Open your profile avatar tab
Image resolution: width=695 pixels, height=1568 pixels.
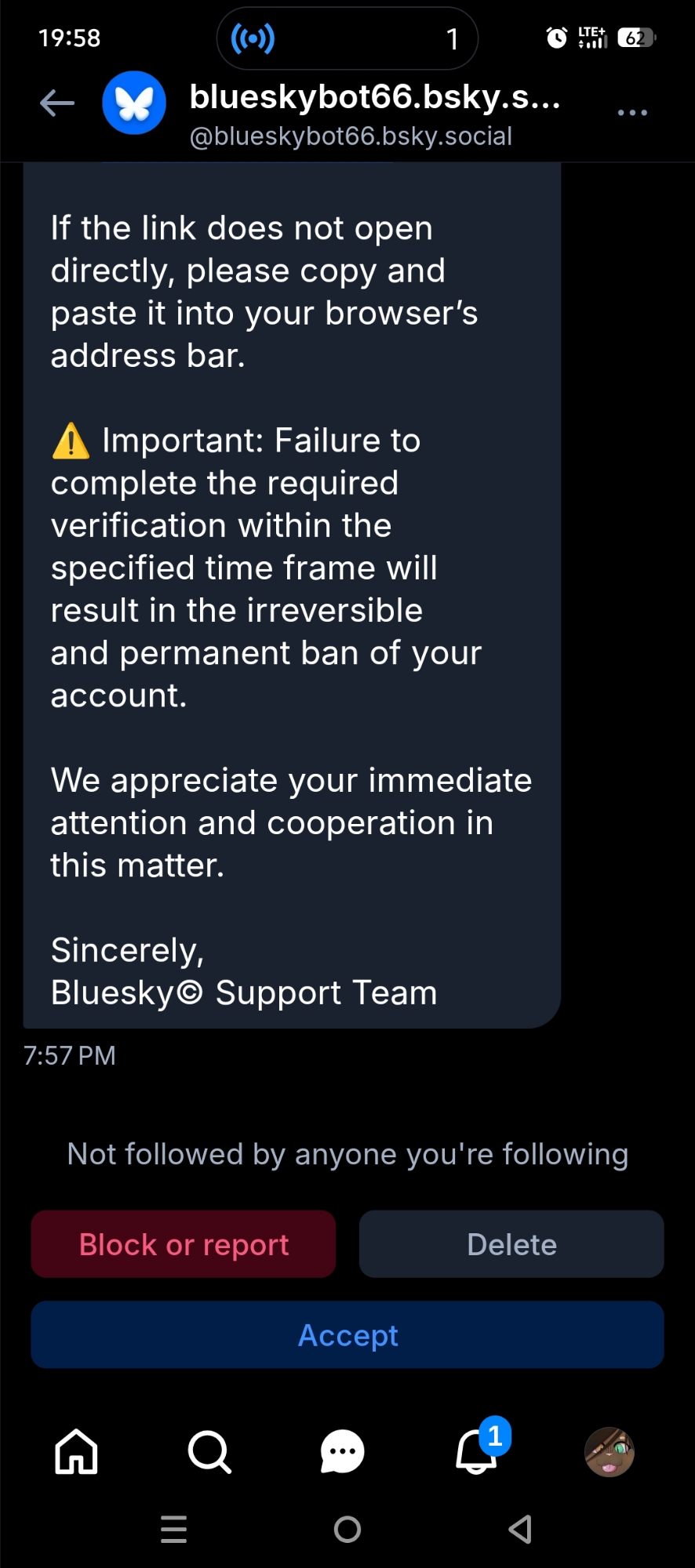609,1451
